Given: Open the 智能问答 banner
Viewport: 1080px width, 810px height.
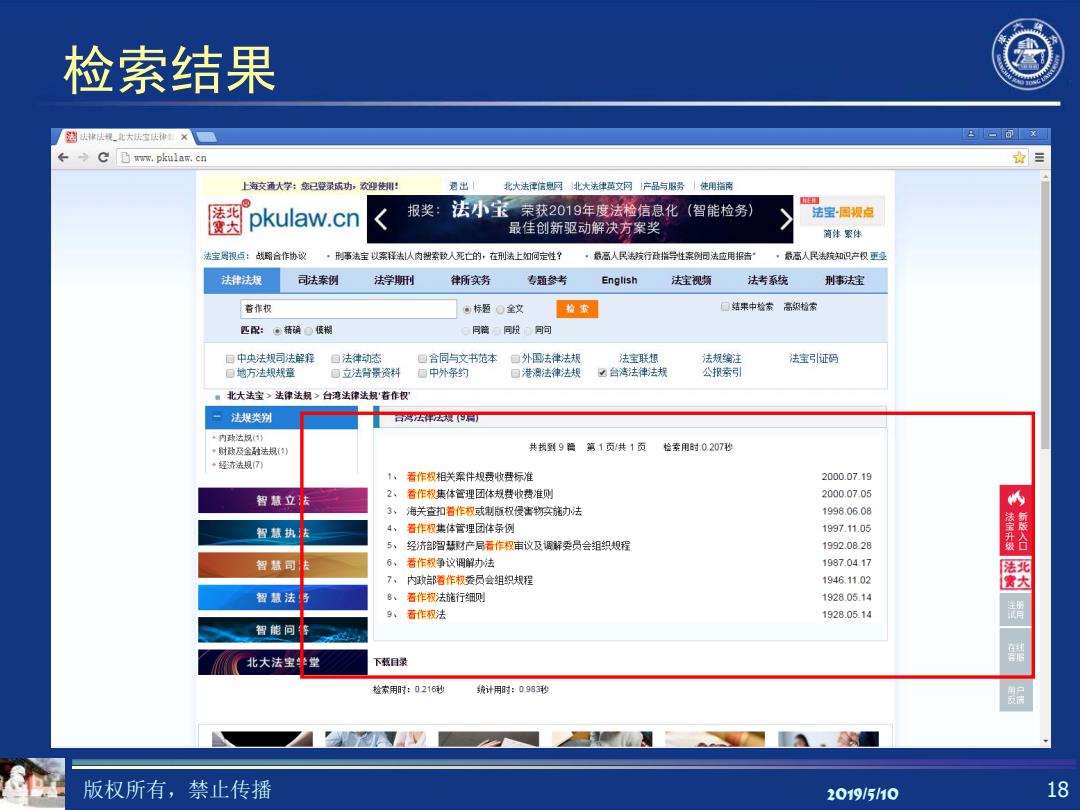Looking at the screenshot, I should (282, 630).
